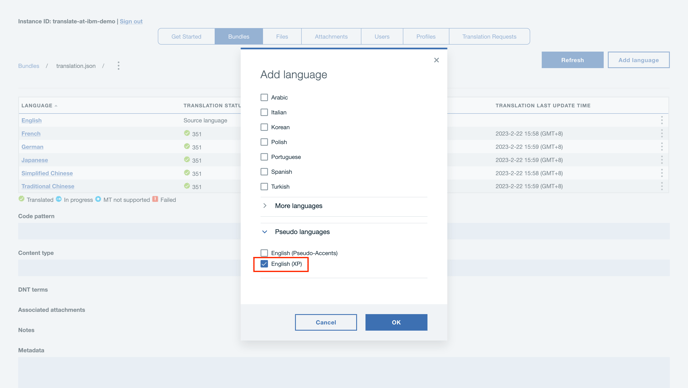Open the Traditional Chinese language link
The height and width of the screenshot is (388, 688).
[x=48, y=186]
